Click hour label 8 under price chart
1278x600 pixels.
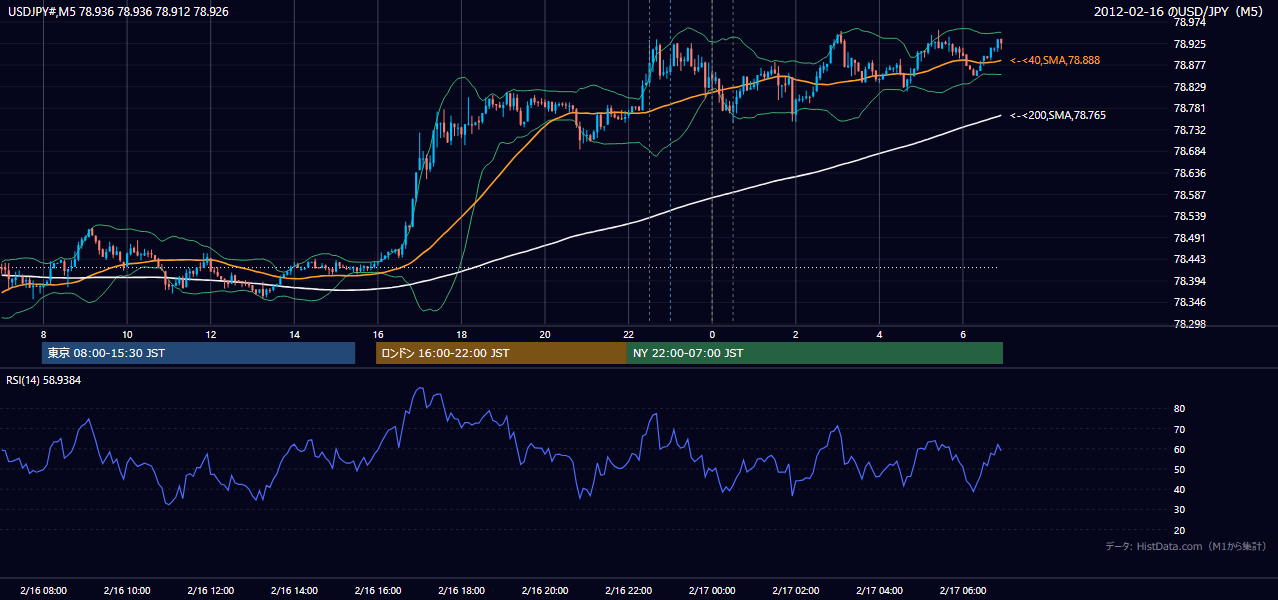pyautogui.click(x=44, y=333)
